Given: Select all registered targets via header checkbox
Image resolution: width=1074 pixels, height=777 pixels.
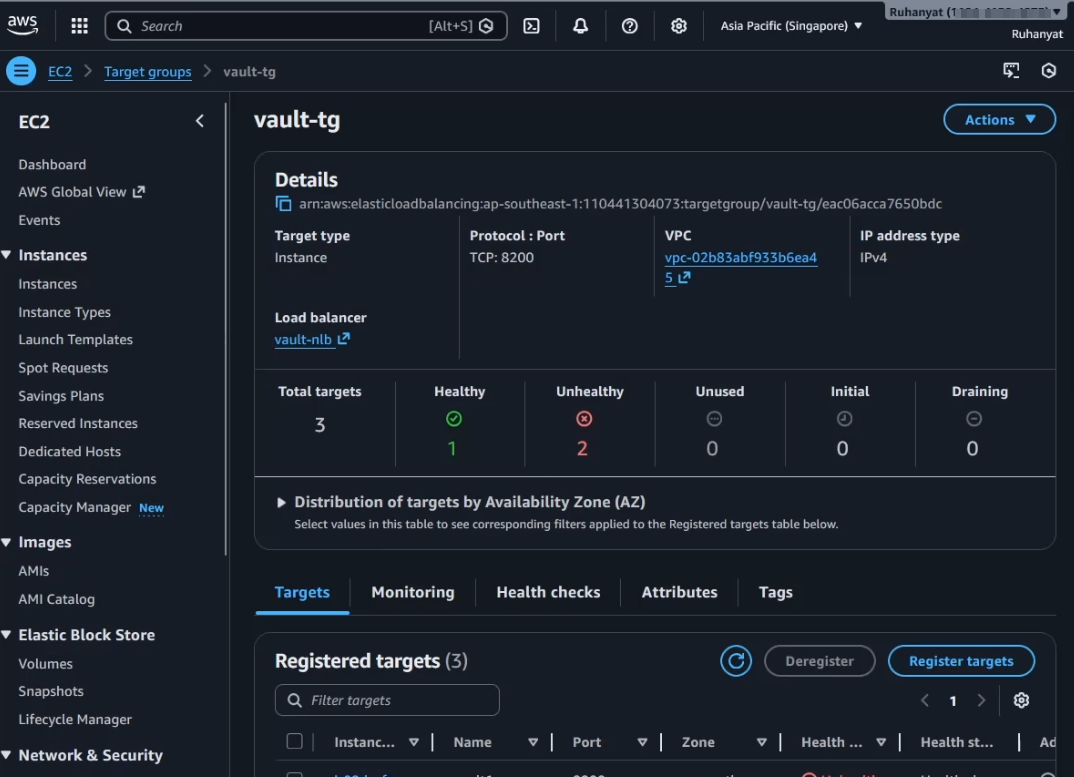Looking at the screenshot, I should [x=295, y=742].
